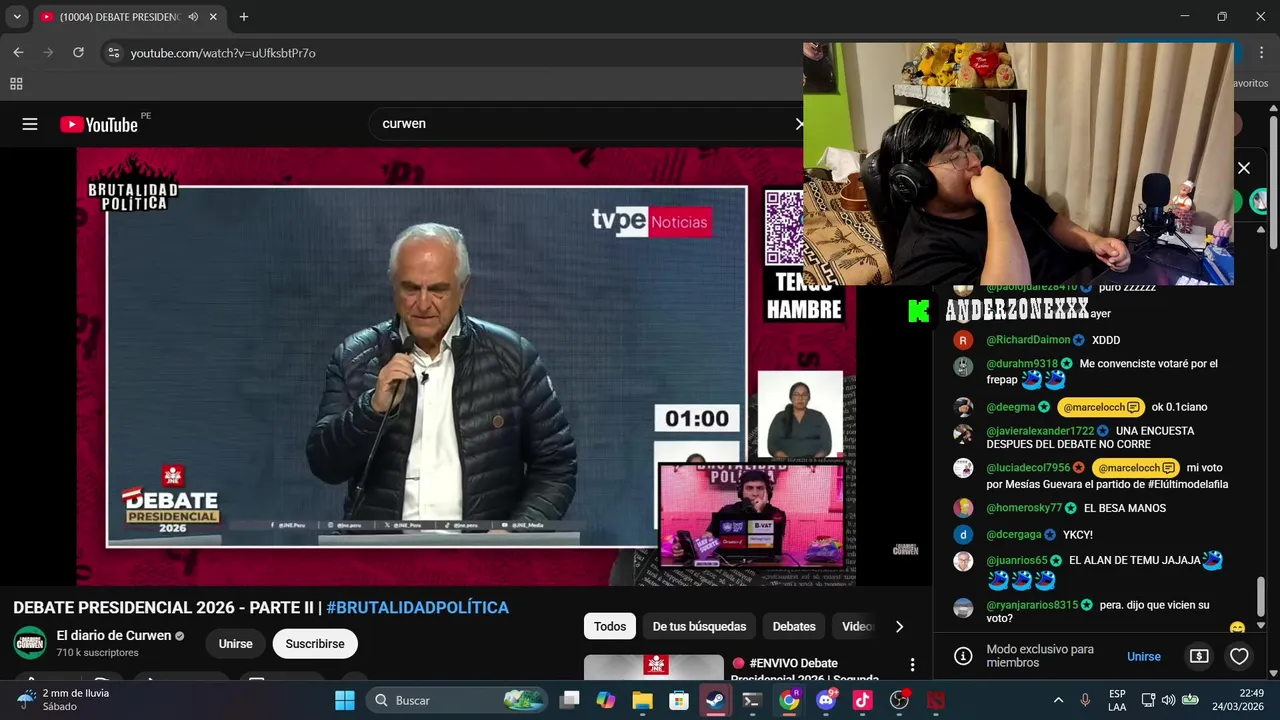Select the De tus búsquedas chip
Screen dimensions: 1280x720
[x=699, y=626]
